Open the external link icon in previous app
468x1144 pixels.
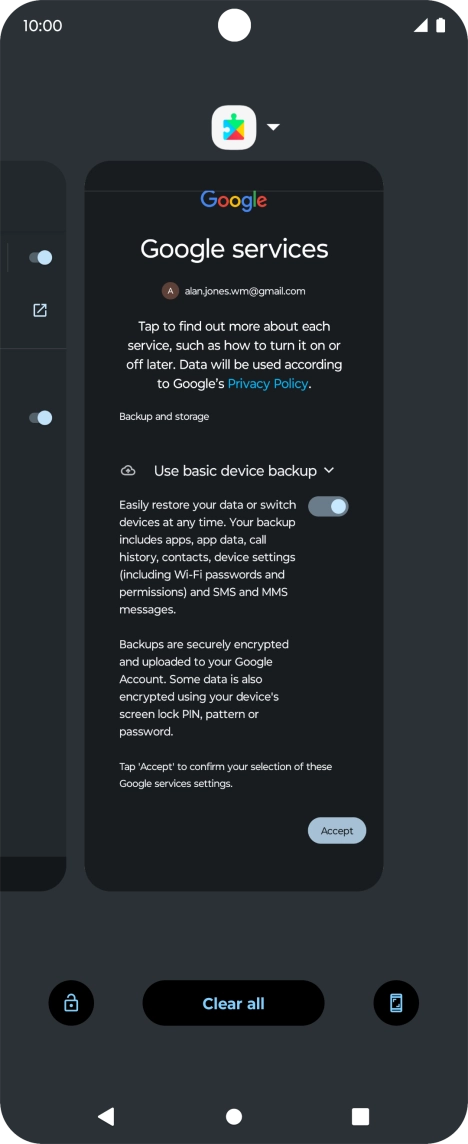click(40, 310)
